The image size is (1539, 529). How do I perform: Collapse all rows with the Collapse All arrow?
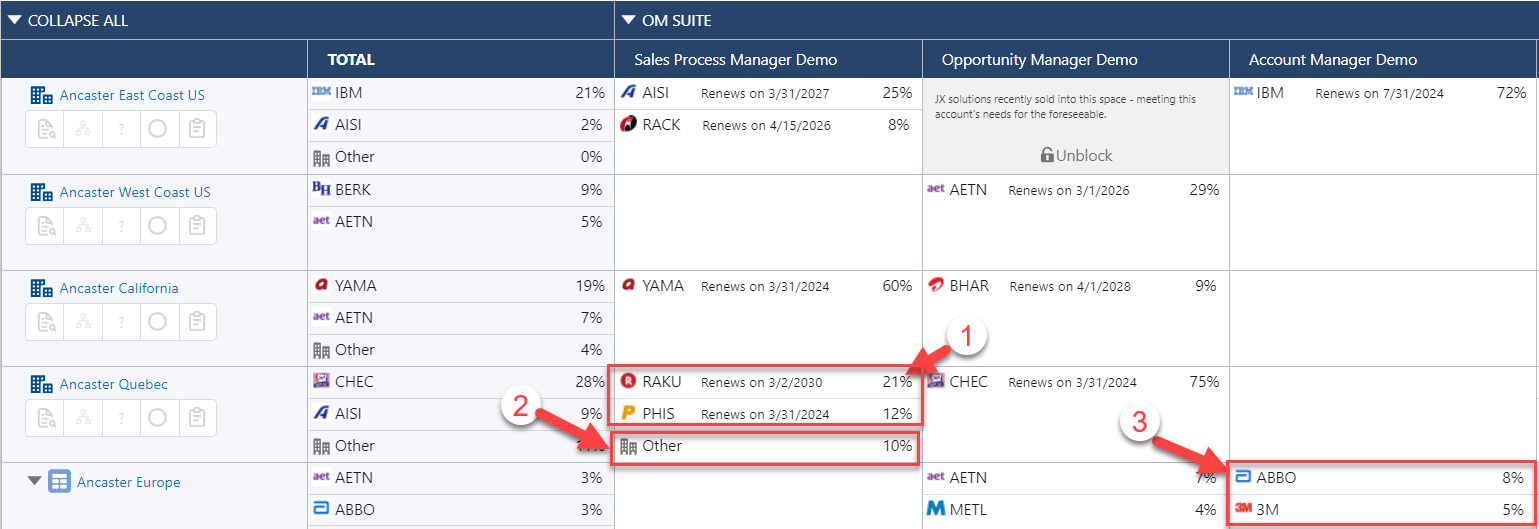point(15,20)
